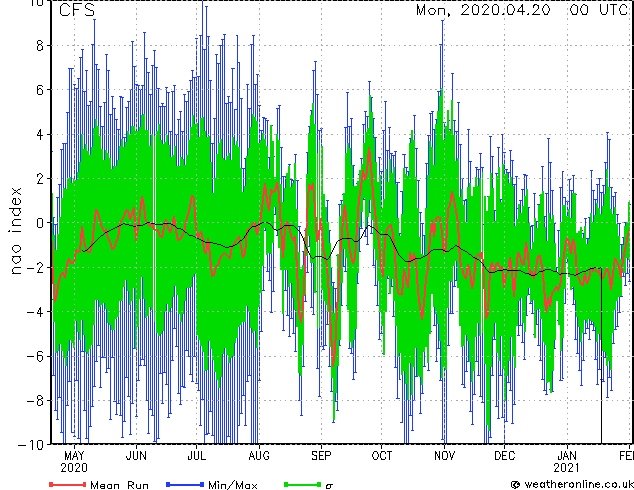Click the AUG month label
634x490 pixels.
pos(259,456)
